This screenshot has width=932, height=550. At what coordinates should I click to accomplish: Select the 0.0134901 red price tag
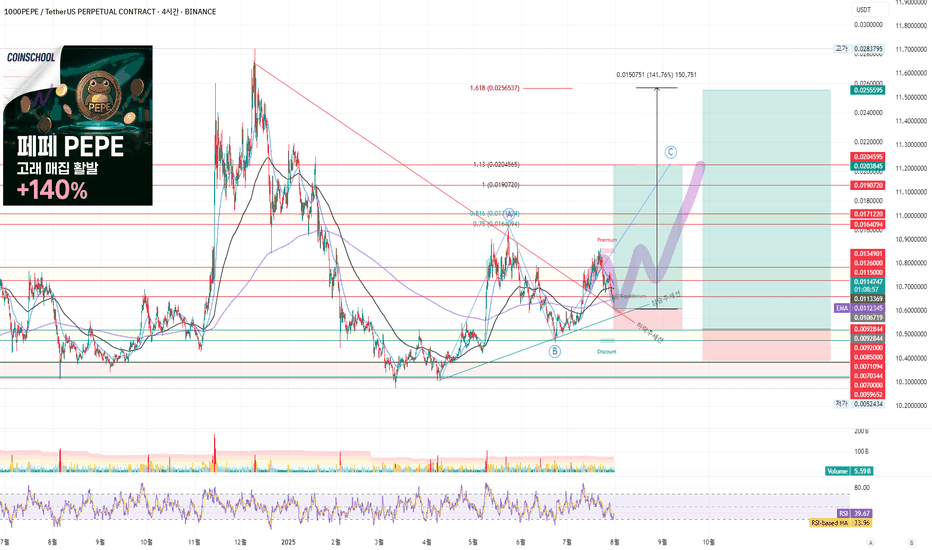[868, 254]
